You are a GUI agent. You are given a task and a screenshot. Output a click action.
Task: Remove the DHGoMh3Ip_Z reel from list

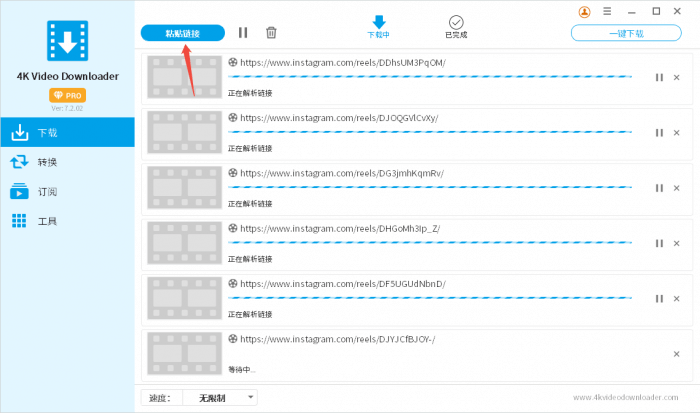click(677, 244)
